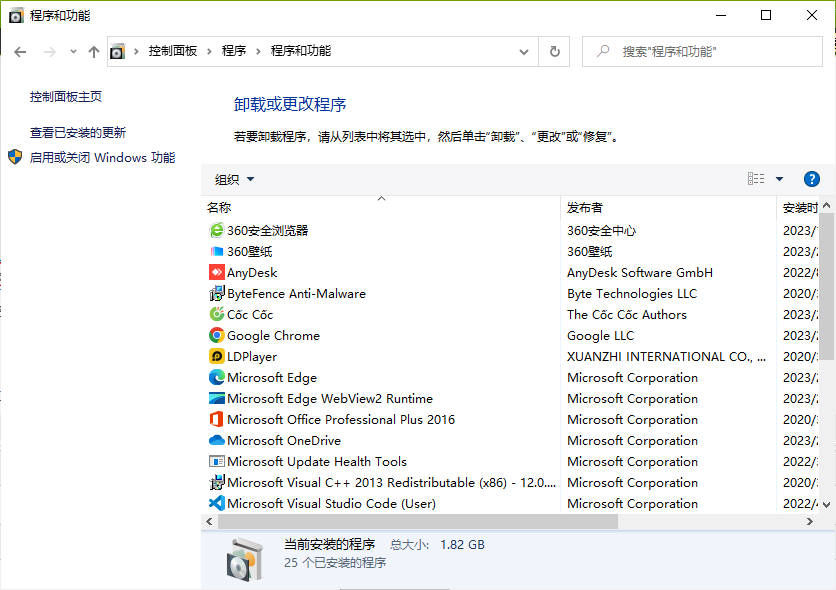
Task: Click the horizontal scrollbar thumb
Action: (x=418, y=521)
